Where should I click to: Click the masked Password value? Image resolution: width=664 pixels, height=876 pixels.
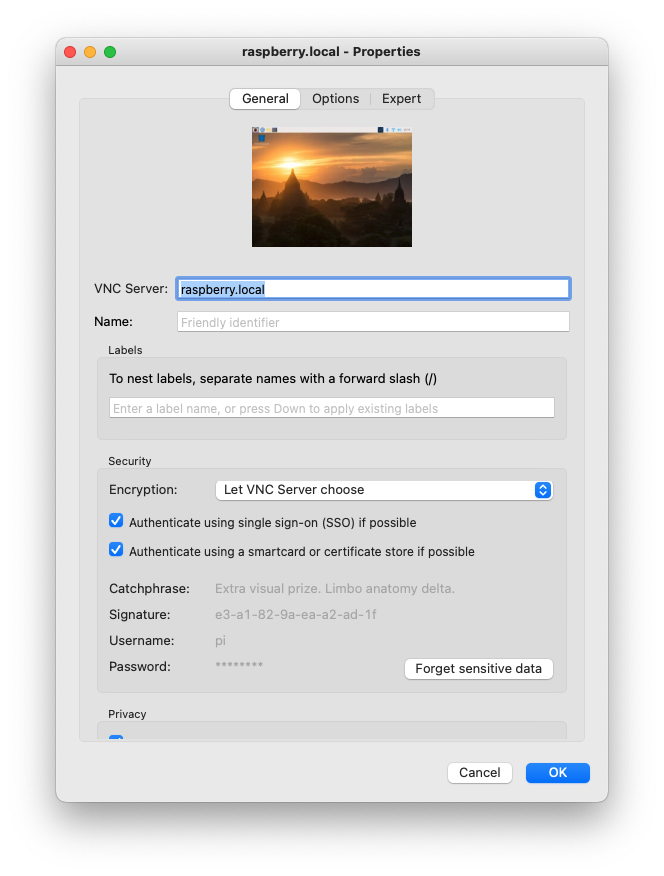(x=239, y=666)
